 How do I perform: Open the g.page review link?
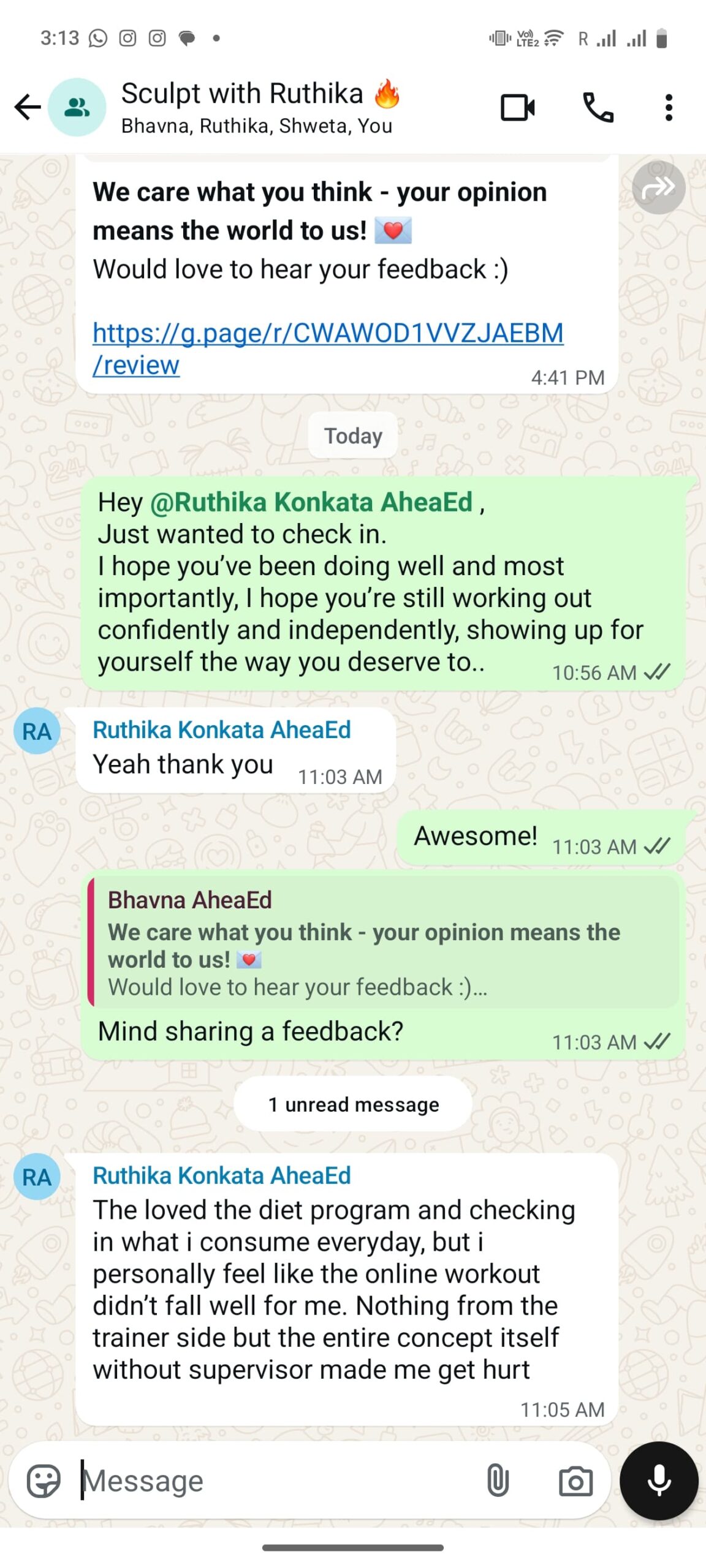tap(328, 349)
